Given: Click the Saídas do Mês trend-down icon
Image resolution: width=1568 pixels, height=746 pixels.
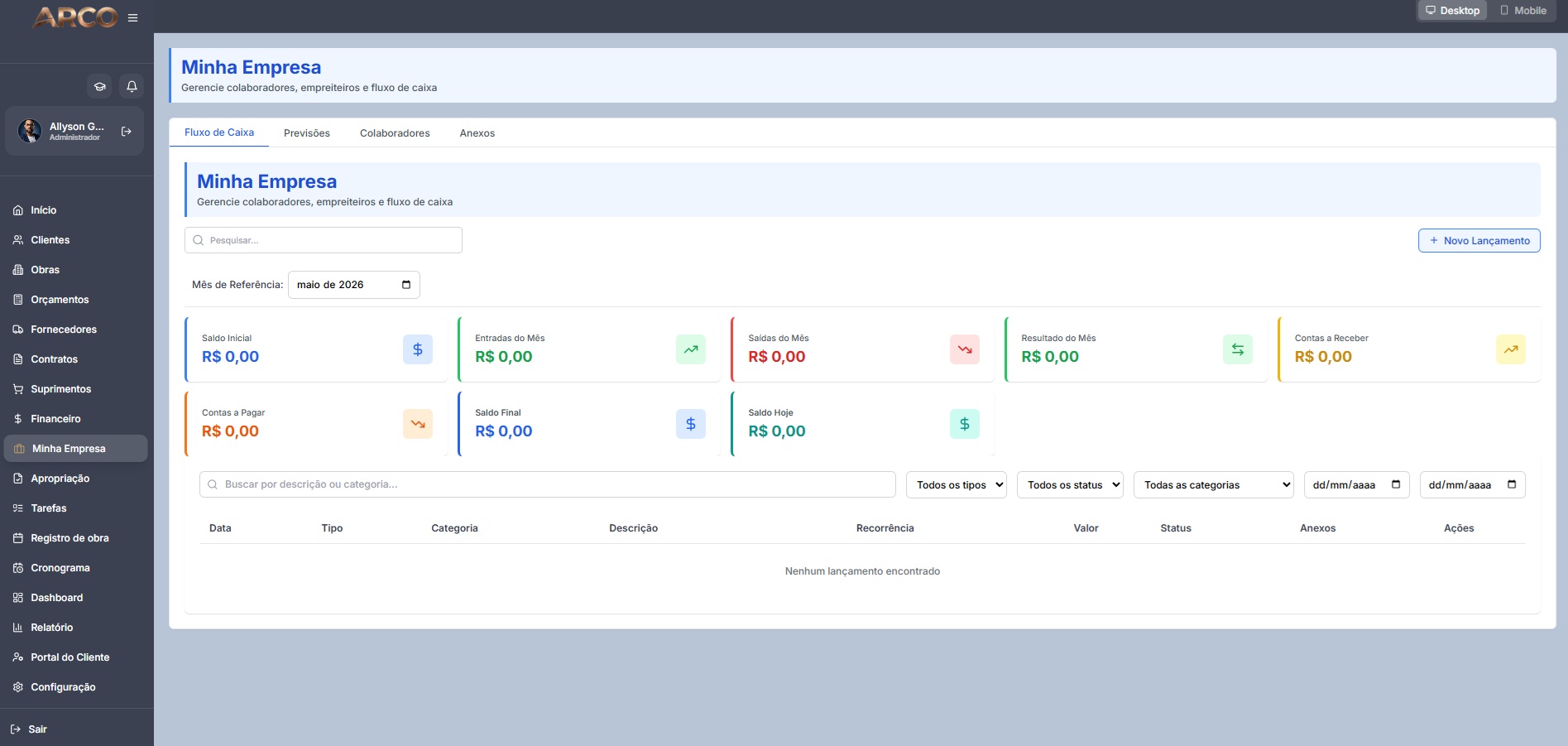Looking at the screenshot, I should (965, 349).
